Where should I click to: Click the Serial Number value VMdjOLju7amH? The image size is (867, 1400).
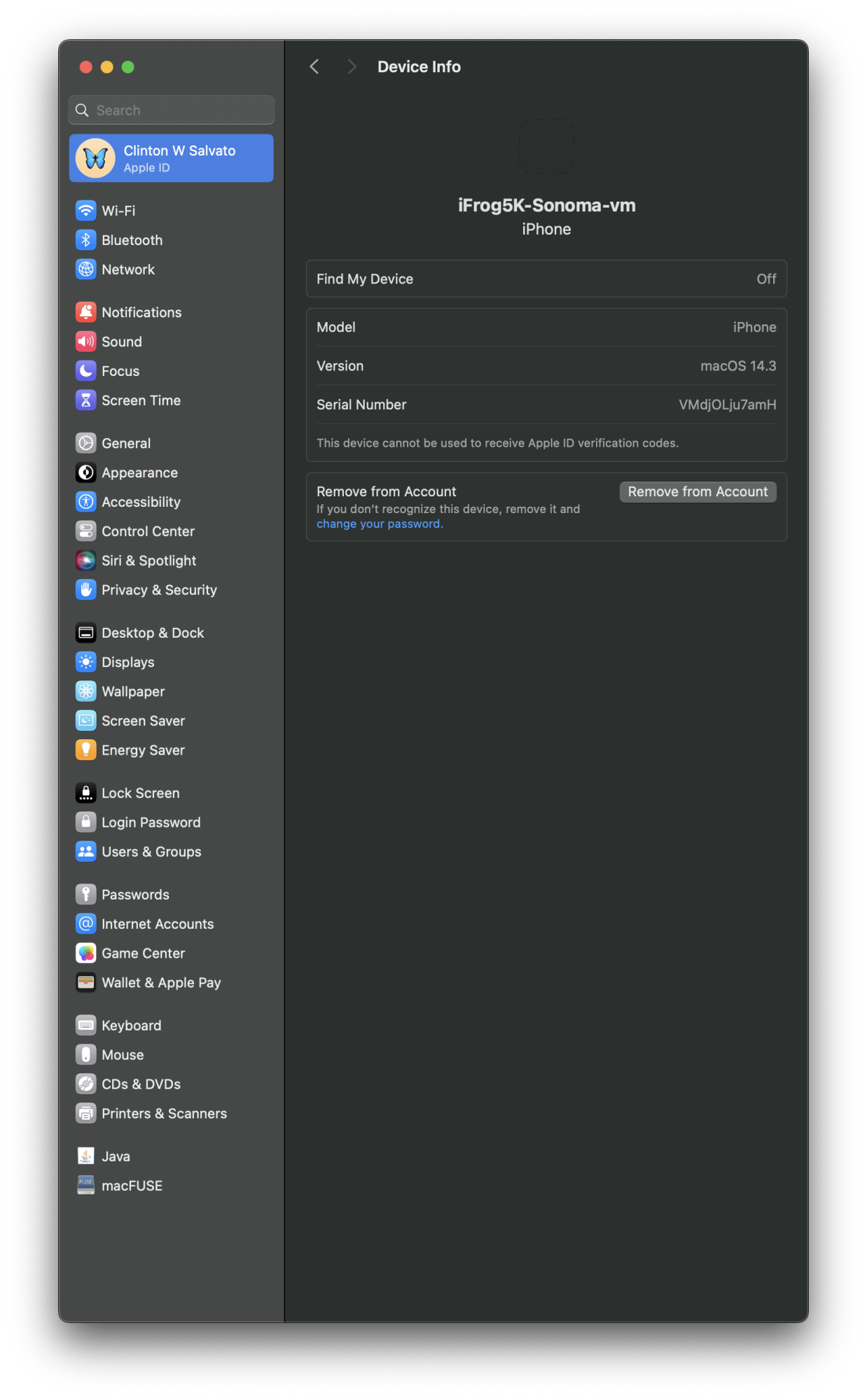click(x=727, y=405)
